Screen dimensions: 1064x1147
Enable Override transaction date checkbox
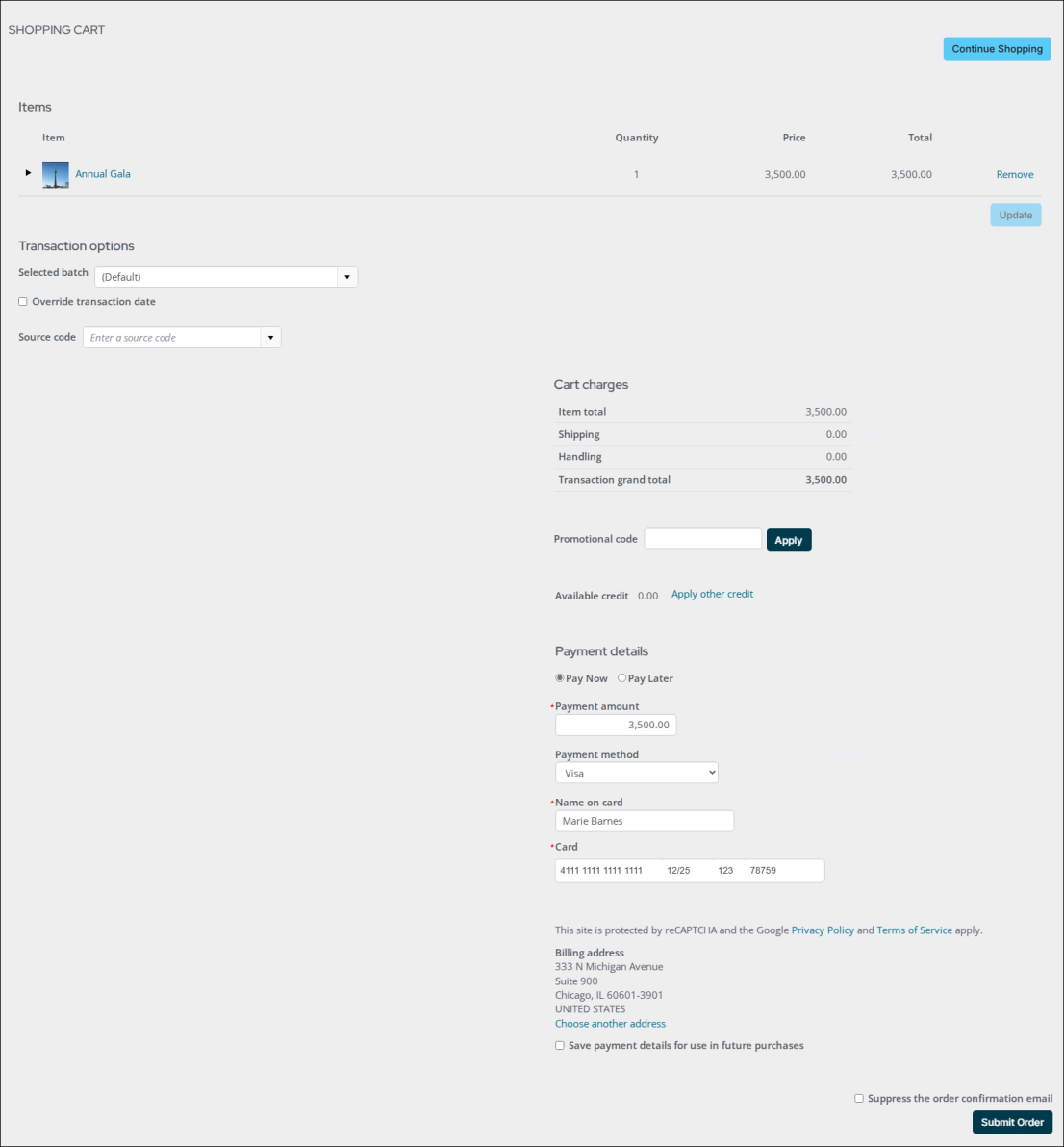click(23, 302)
